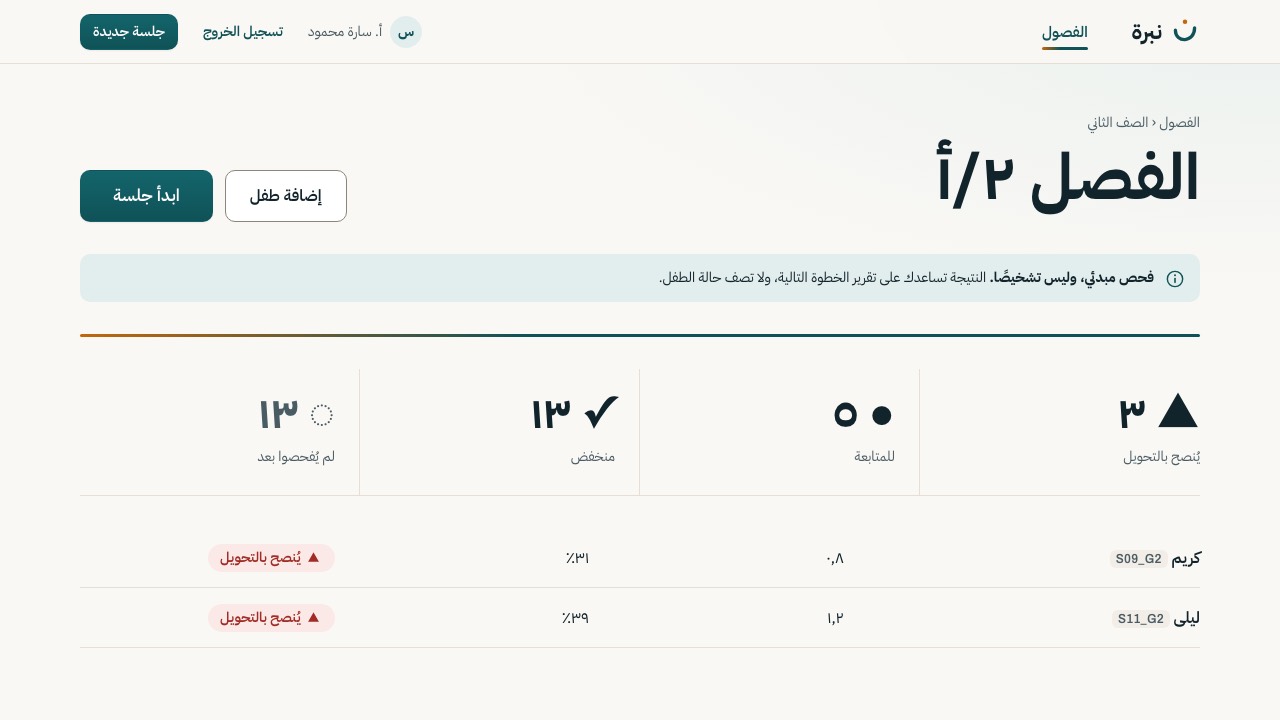Select the يُنصح بالتحويل stat label

pos(1161,457)
